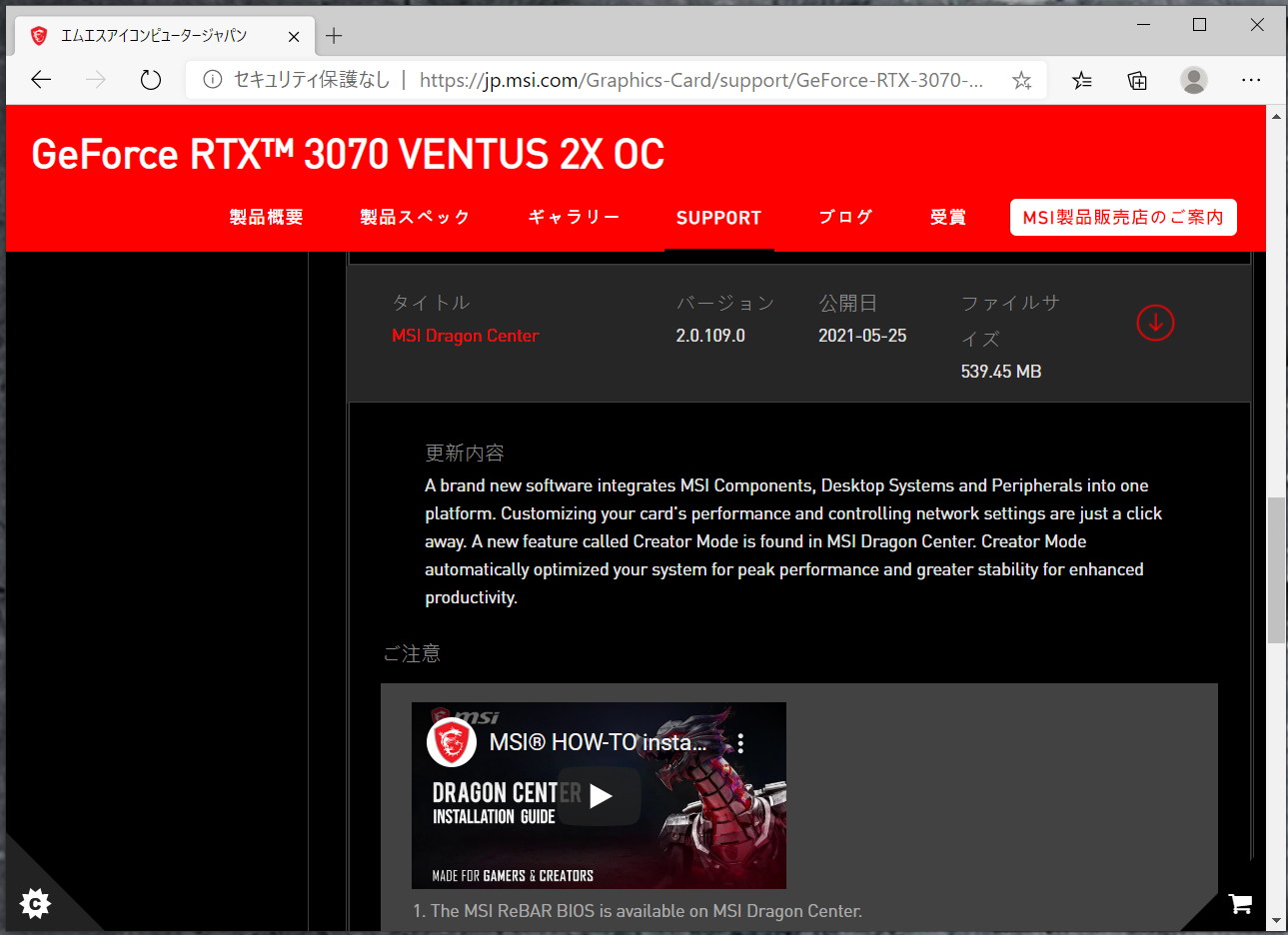
Task: Click the GeForce RTX 3070 VENTUS 2X OC heading
Action: tap(348, 154)
